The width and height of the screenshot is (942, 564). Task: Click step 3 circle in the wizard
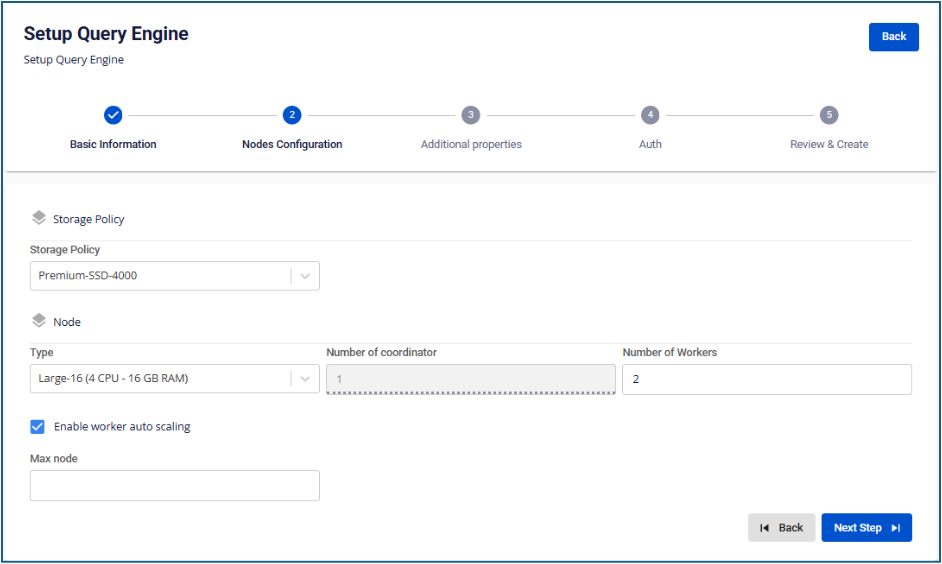point(471,115)
